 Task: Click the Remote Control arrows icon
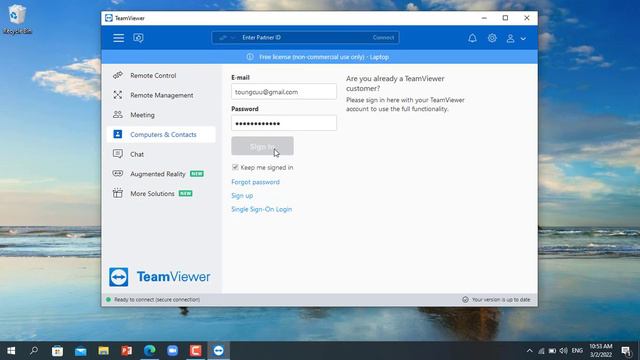click(118, 75)
